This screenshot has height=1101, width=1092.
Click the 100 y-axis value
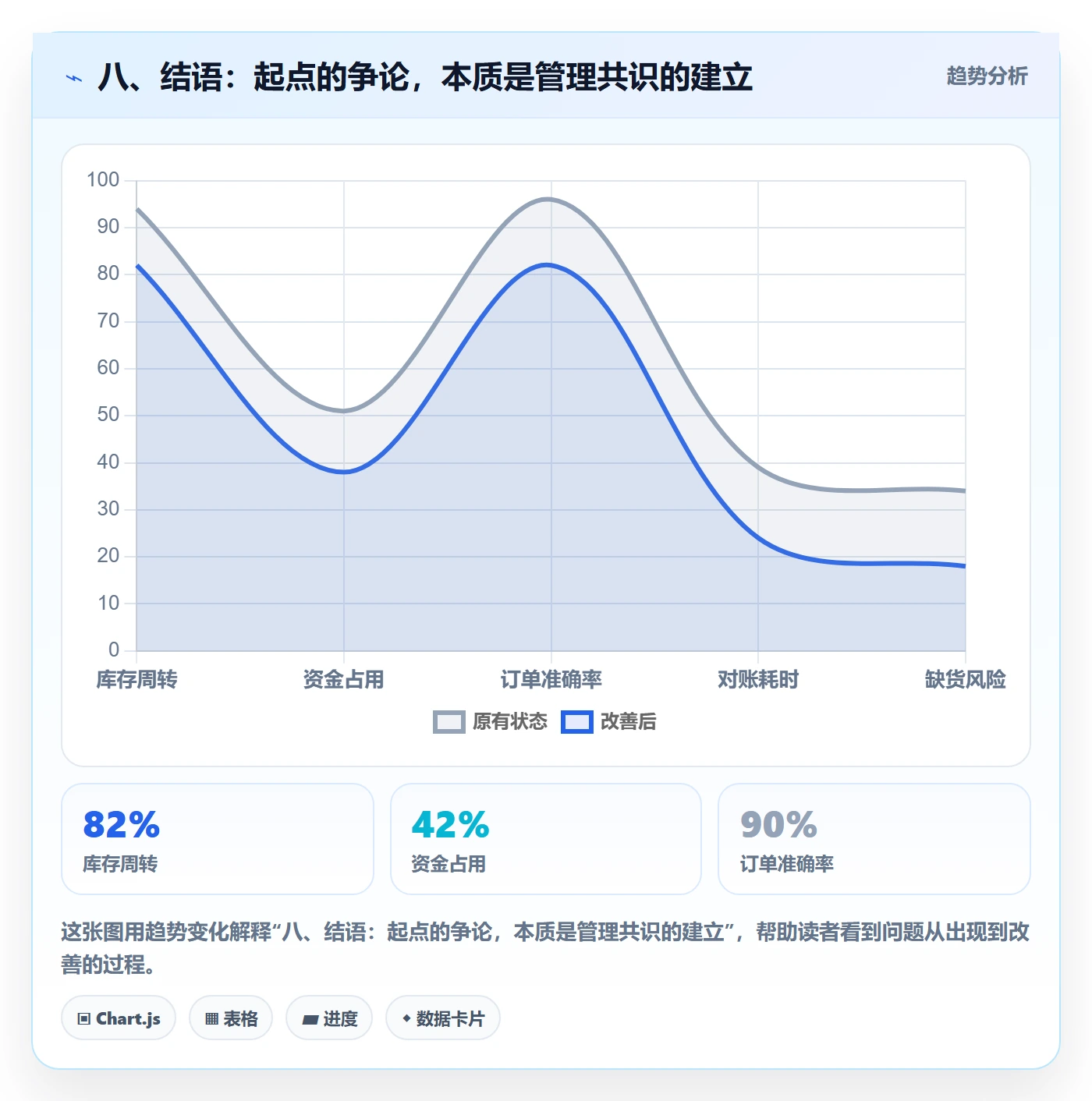click(x=103, y=180)
